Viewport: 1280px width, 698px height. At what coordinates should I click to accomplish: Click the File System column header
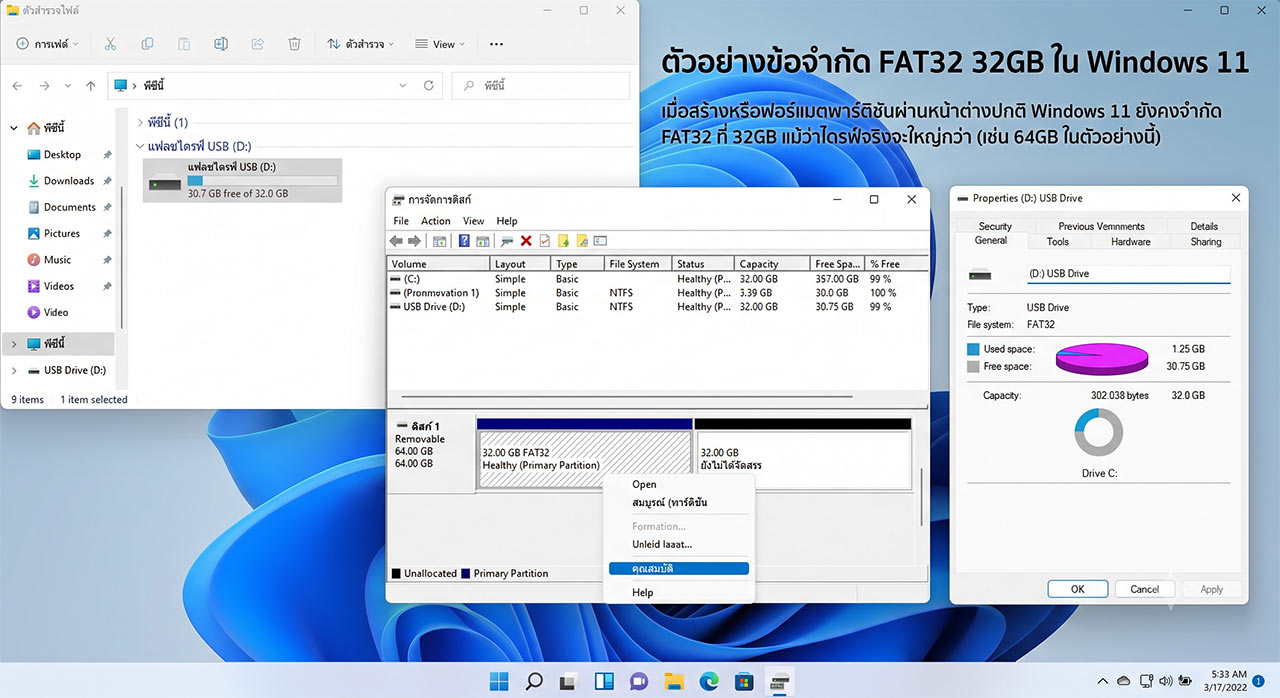tap(637, 264)
